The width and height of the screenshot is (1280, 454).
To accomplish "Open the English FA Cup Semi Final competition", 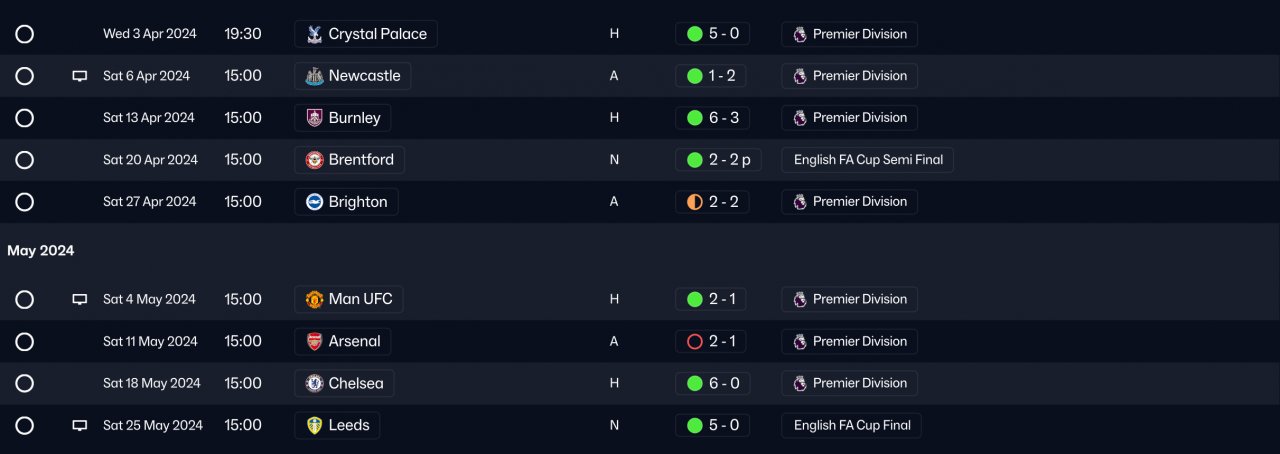I will pyautogui.click(x=867, y=160).
